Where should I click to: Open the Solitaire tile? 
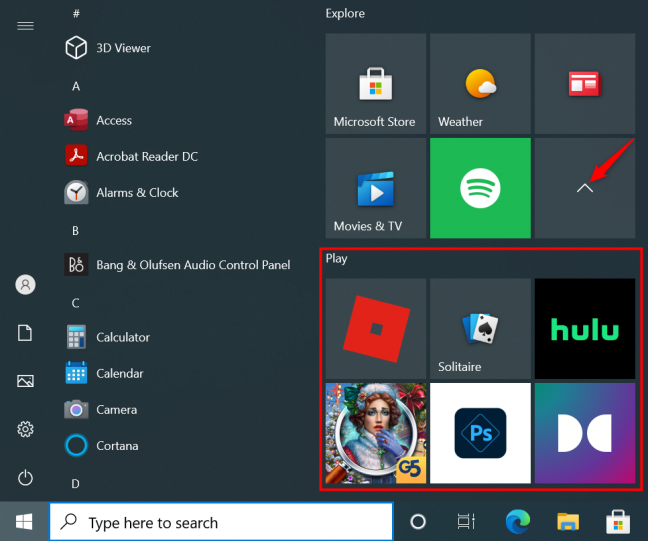(x=480, y=329)
